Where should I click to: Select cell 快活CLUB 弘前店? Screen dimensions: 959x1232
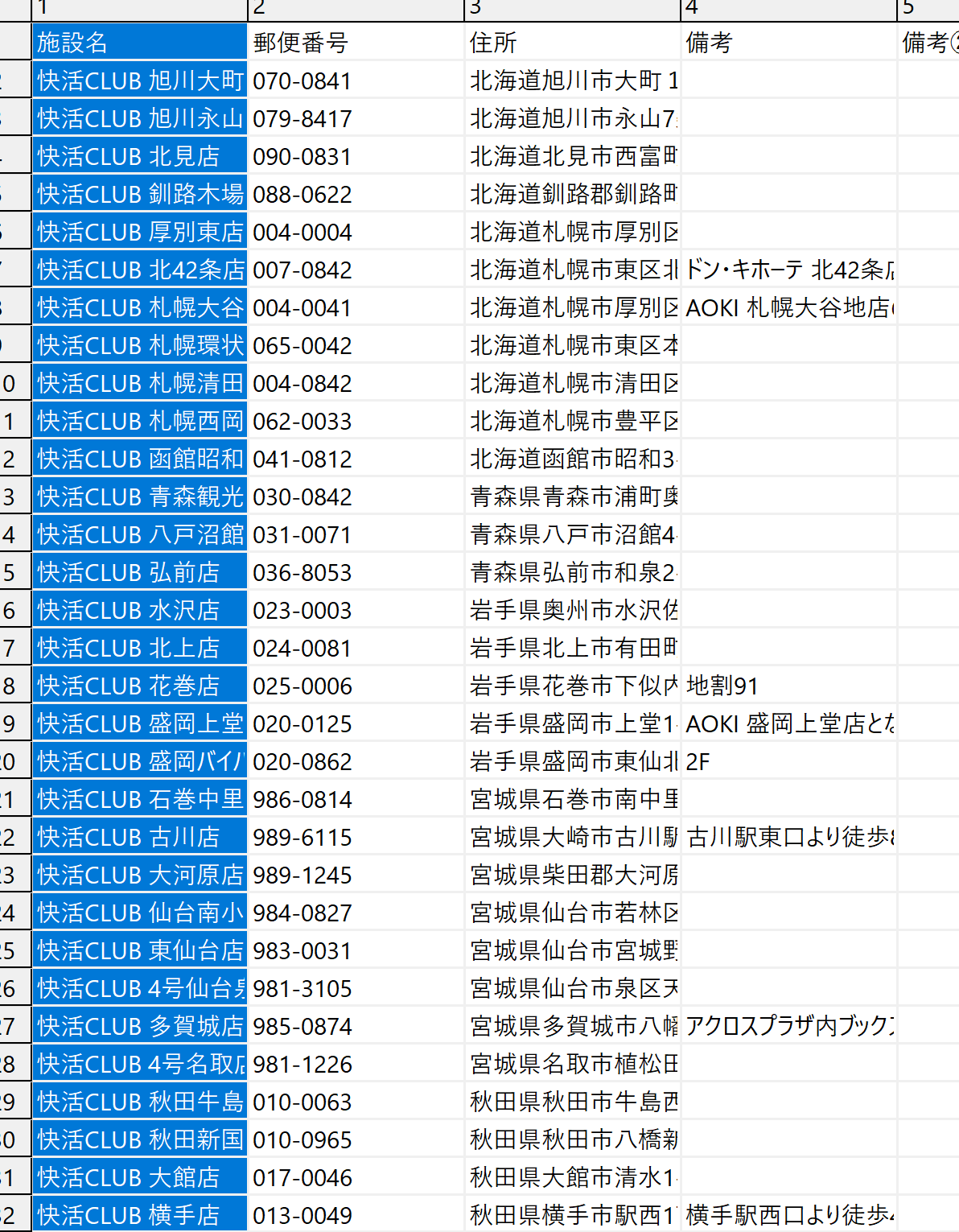click(139, 571)
